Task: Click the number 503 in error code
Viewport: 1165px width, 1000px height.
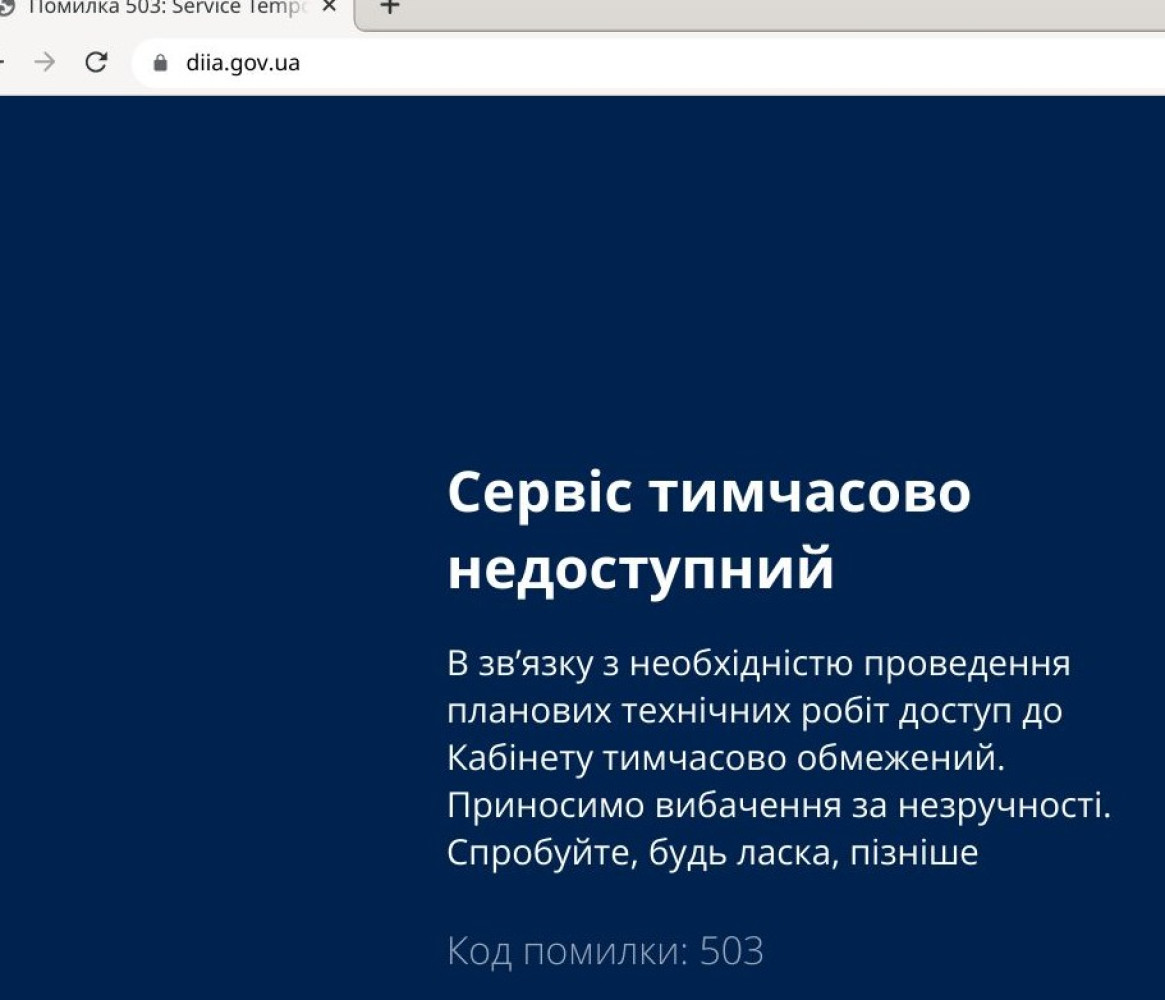Action: 731,951
